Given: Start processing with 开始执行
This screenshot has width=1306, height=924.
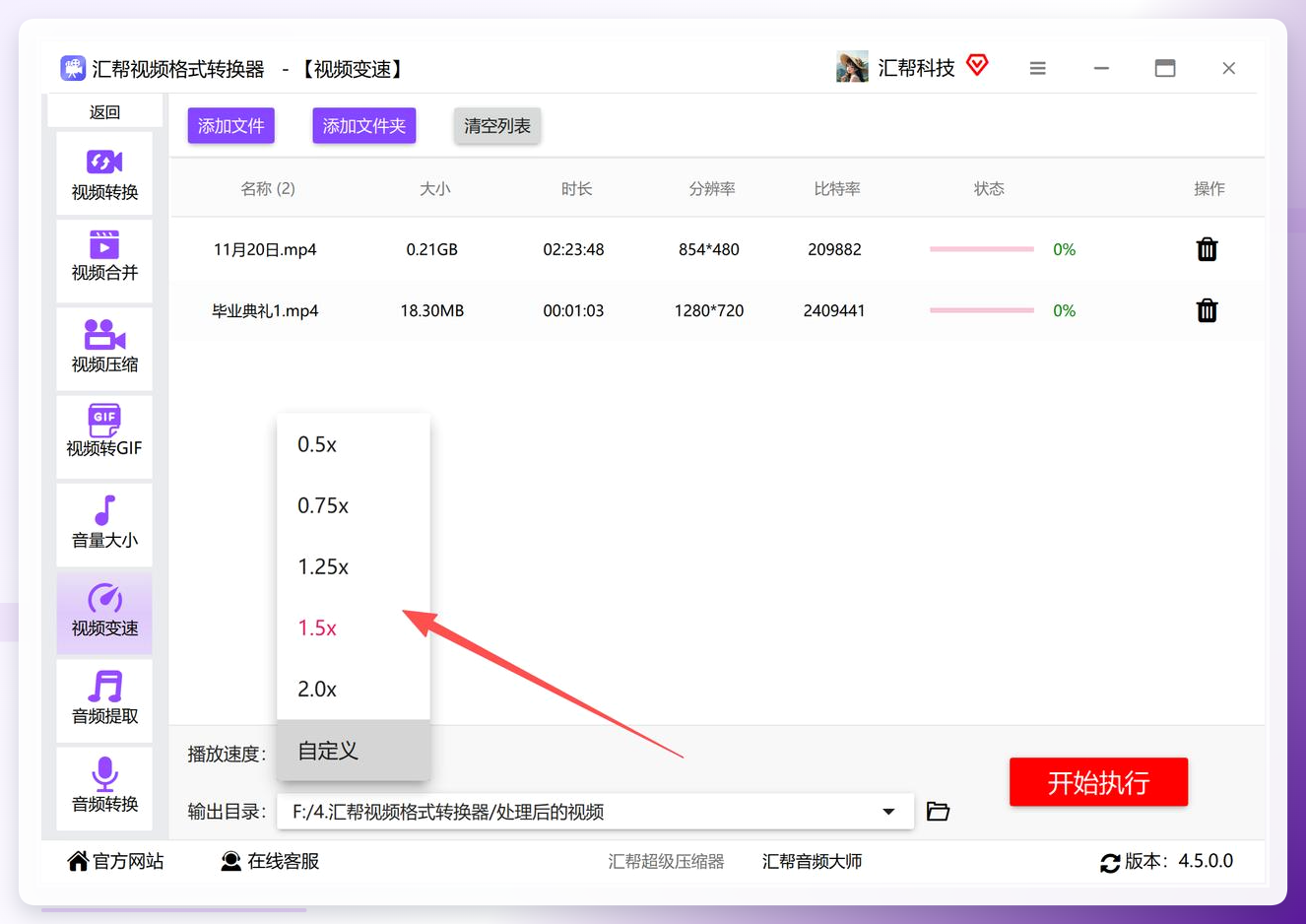Looking at the screenshot, I should pyautogui.click(x=1098, y=782).
